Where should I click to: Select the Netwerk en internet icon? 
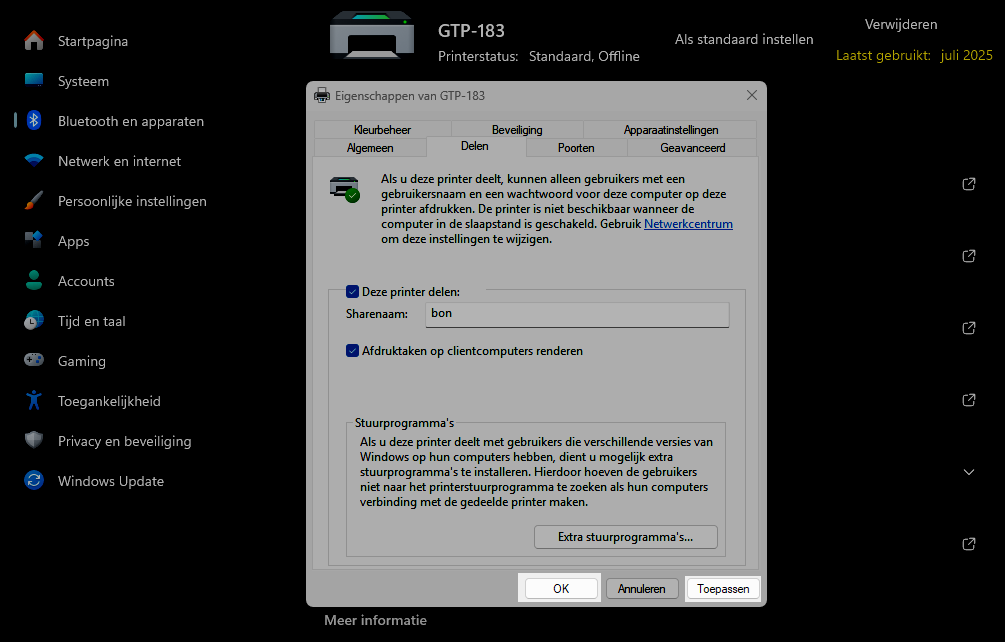tap(34, 161)
